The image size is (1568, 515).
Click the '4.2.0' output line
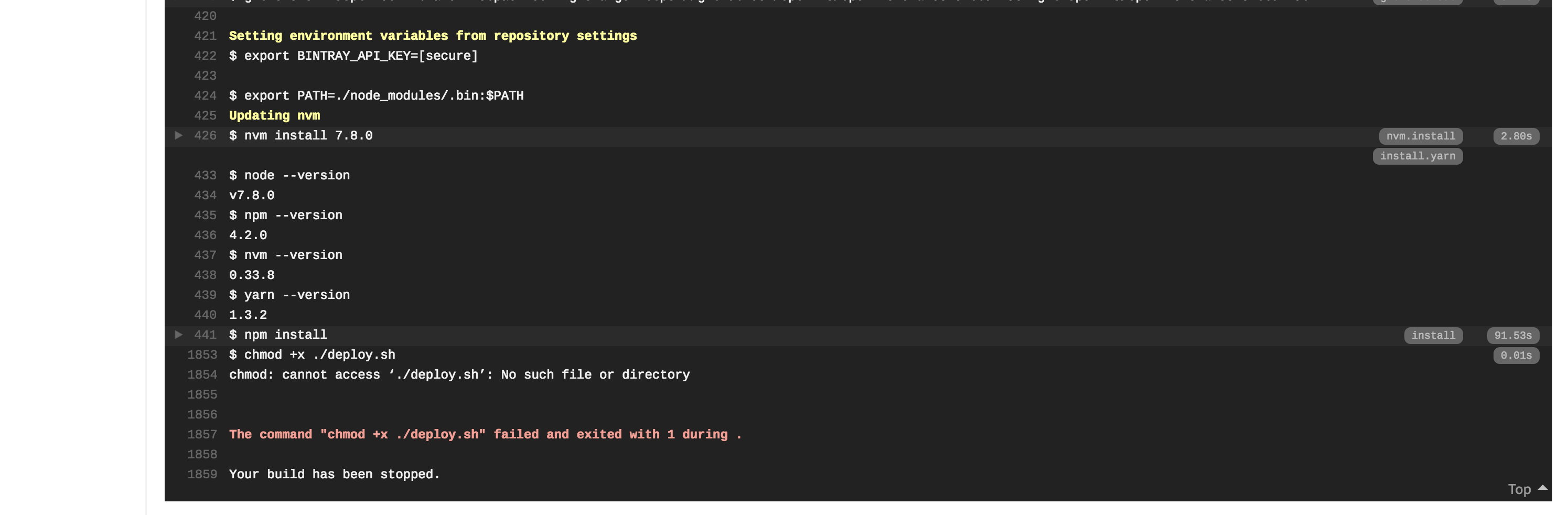pos(248,235)
